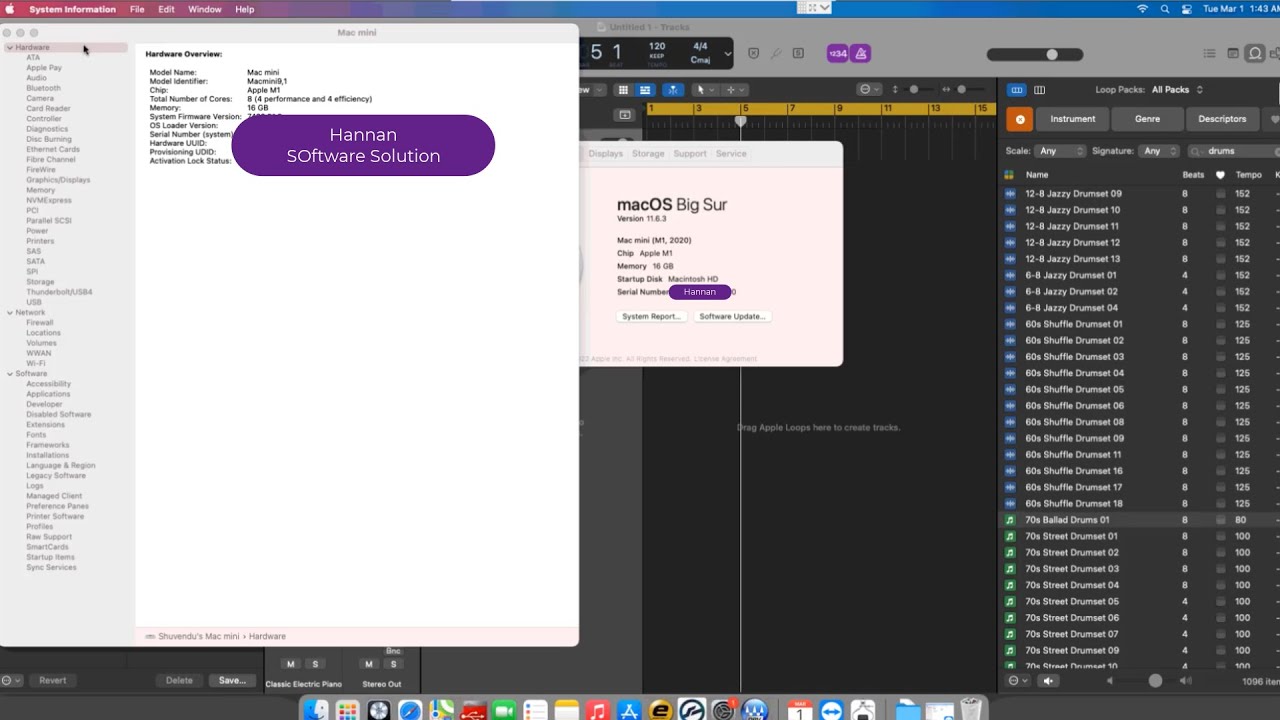This screenshot has width=1280, height=720.
Task: Collapse the Software section in sidebar
Action: pos(10,374)
